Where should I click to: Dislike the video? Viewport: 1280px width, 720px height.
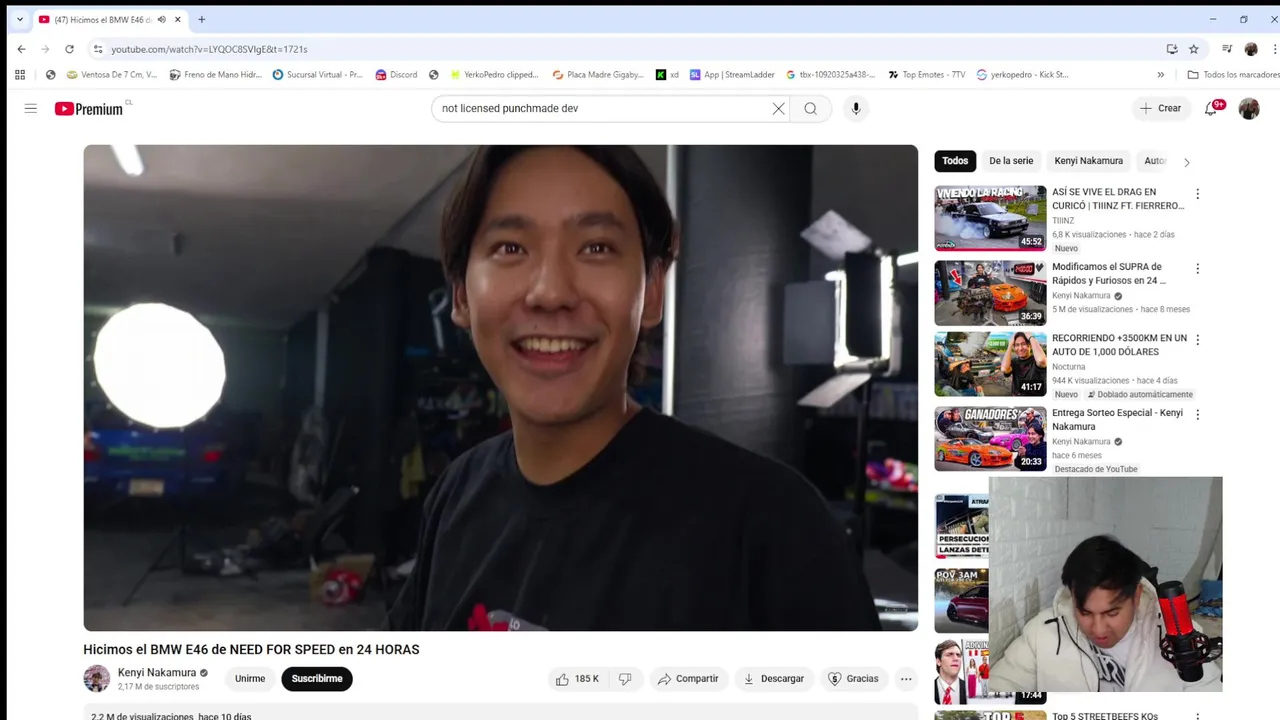click(x=625, y=679)
